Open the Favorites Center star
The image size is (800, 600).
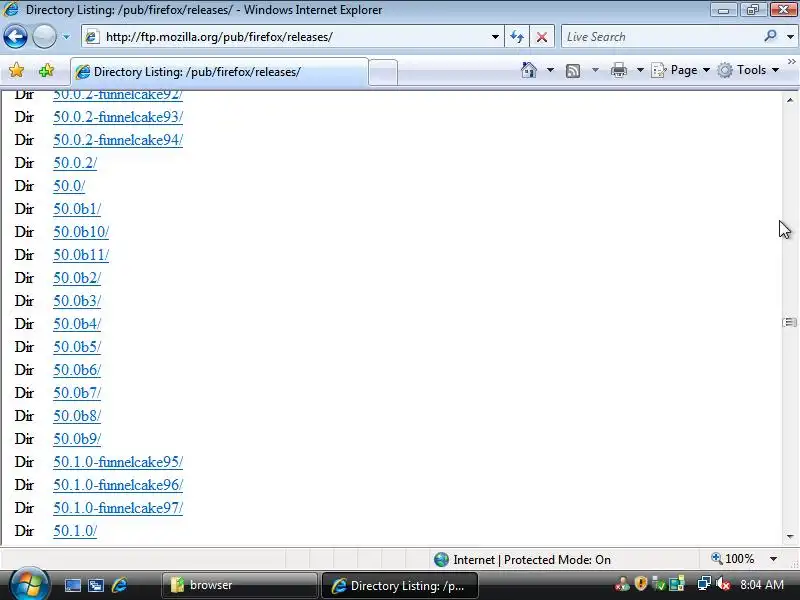click(16, 70)
